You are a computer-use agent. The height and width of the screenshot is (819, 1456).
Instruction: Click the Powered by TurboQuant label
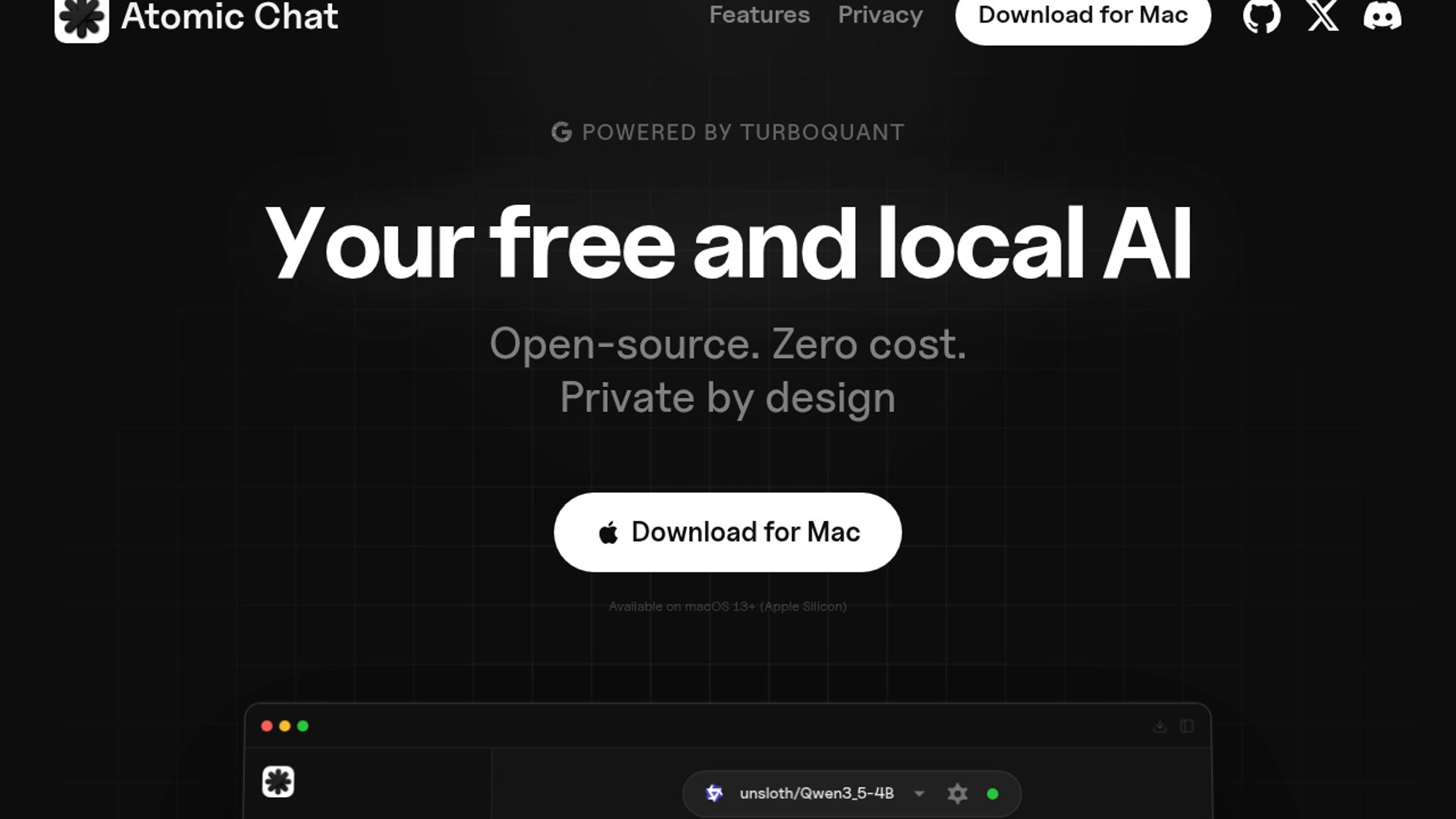point(742,133)
